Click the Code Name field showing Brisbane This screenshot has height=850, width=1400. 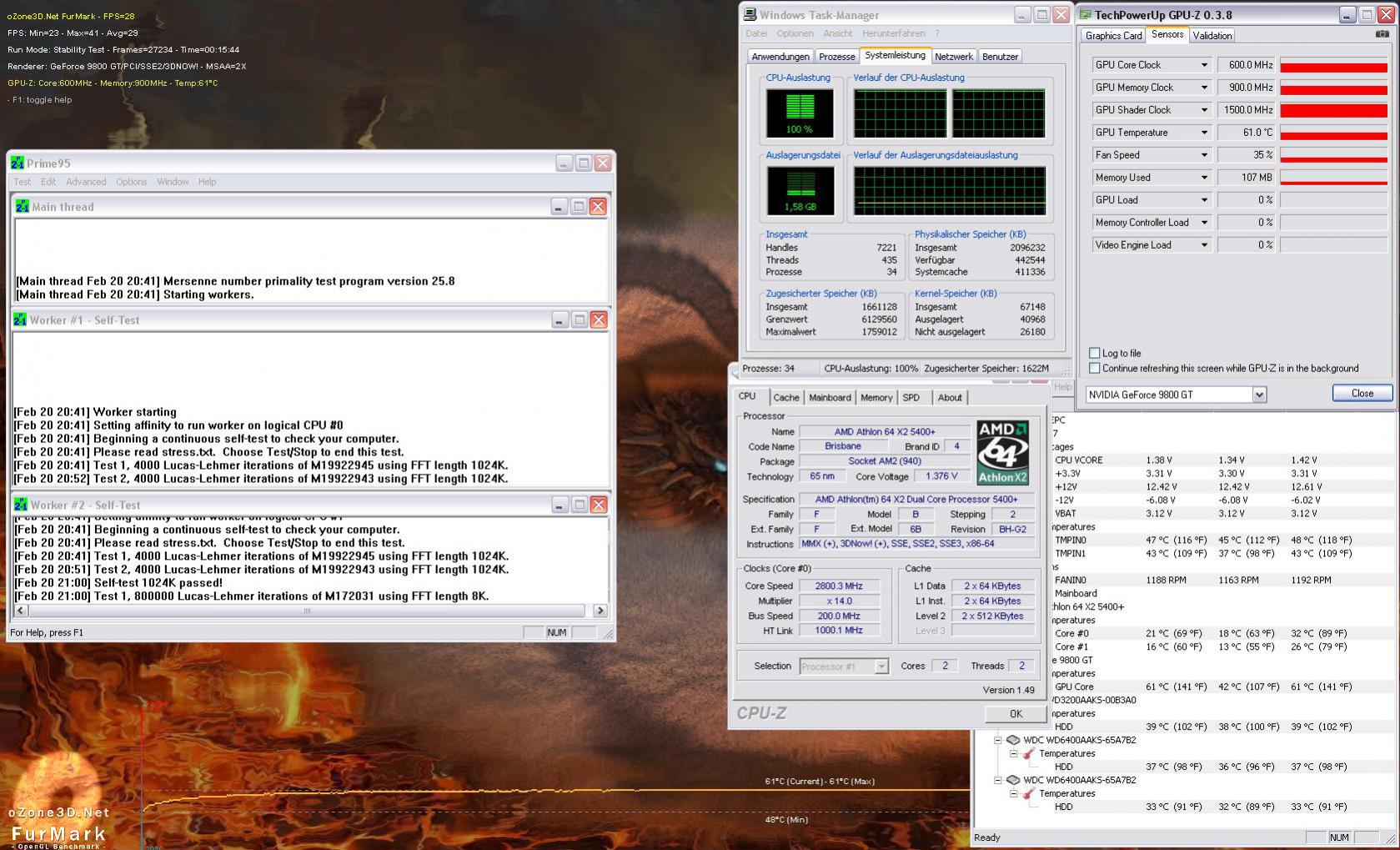(x=842, y=446)
